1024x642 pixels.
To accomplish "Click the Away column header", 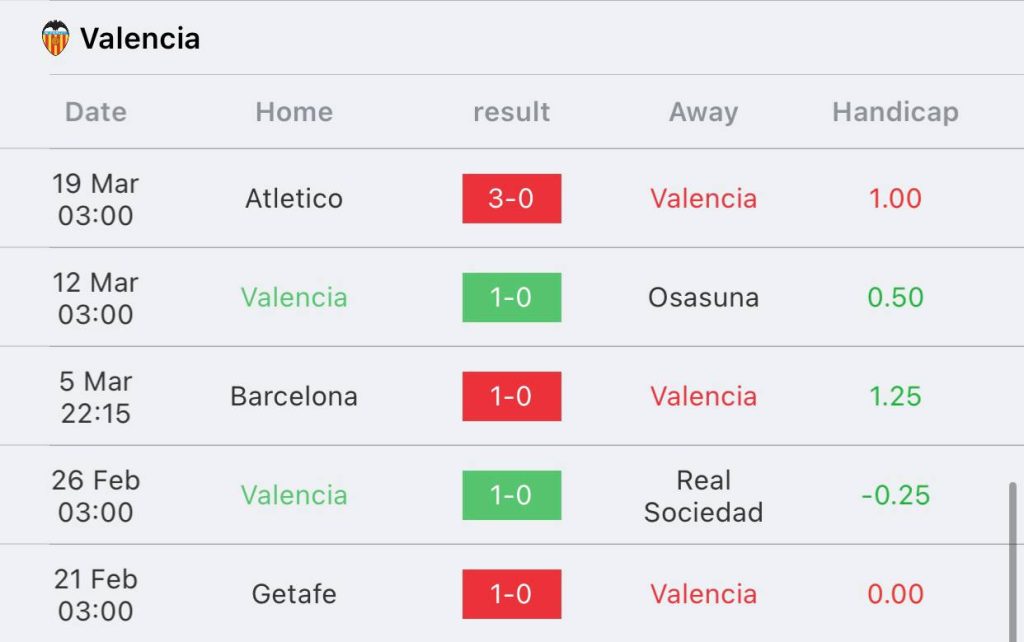I will click(x=703, y=112).
